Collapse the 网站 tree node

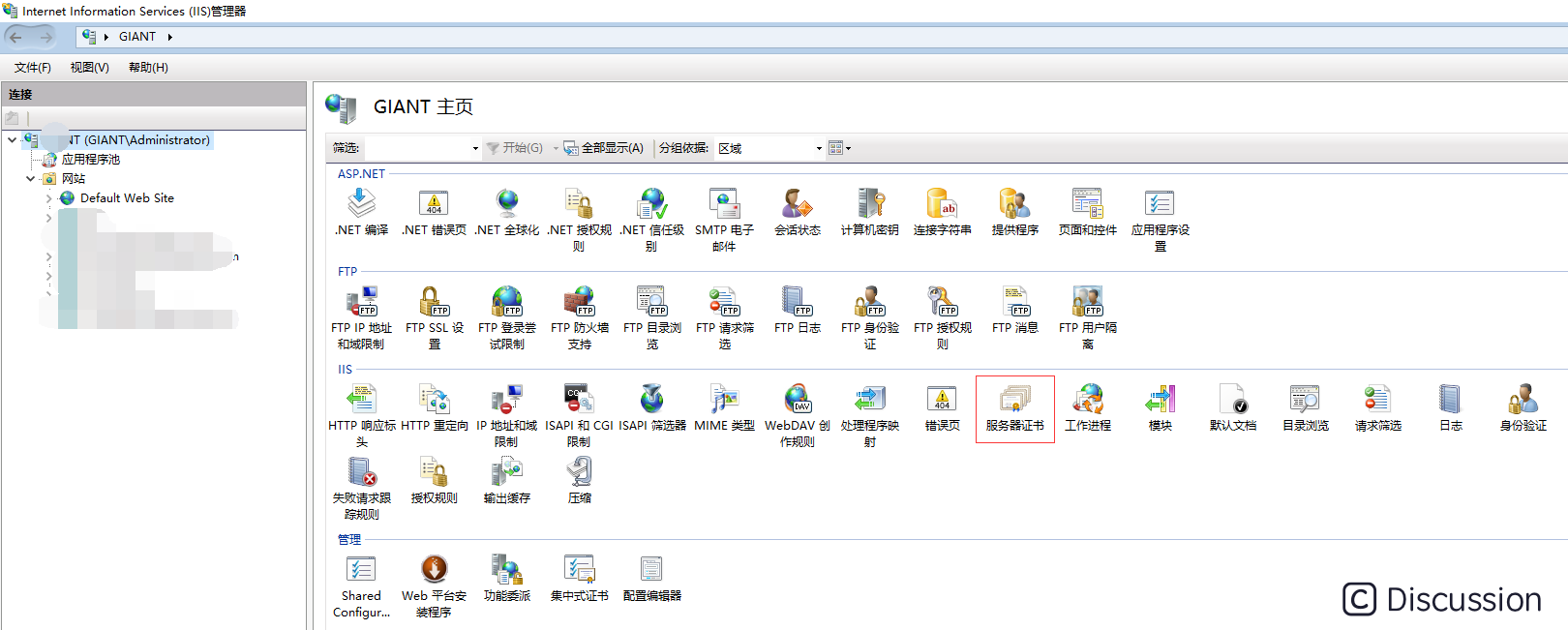[x=30, y=178]
